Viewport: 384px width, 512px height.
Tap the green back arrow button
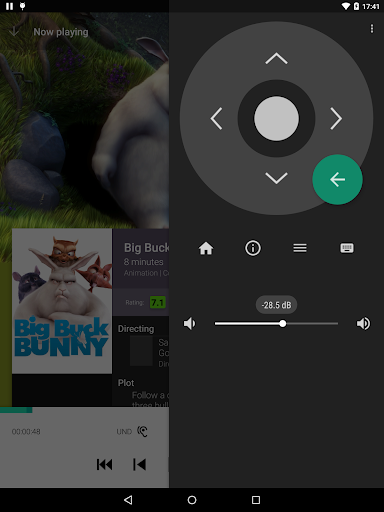point(337,179)
